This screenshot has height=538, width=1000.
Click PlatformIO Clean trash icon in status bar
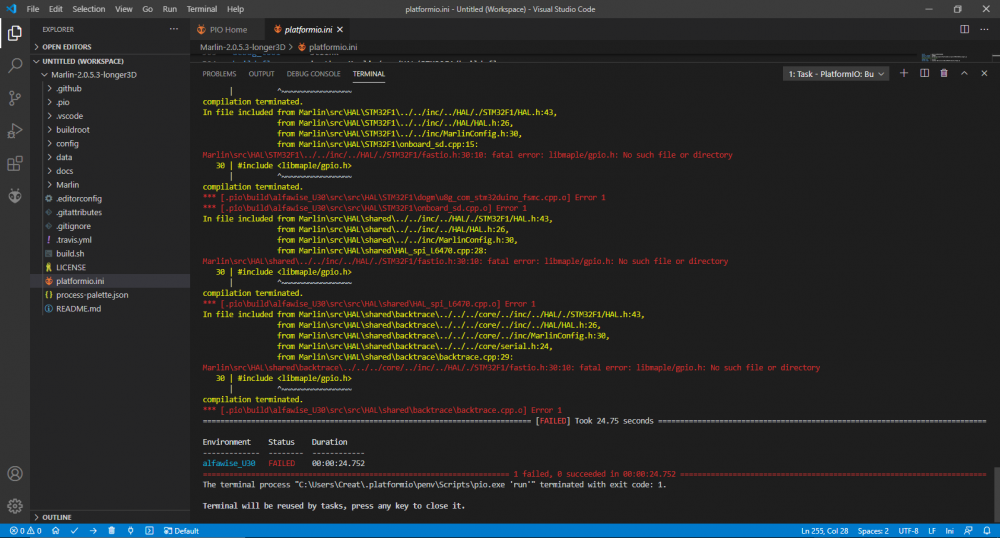[x=112, y=531]
